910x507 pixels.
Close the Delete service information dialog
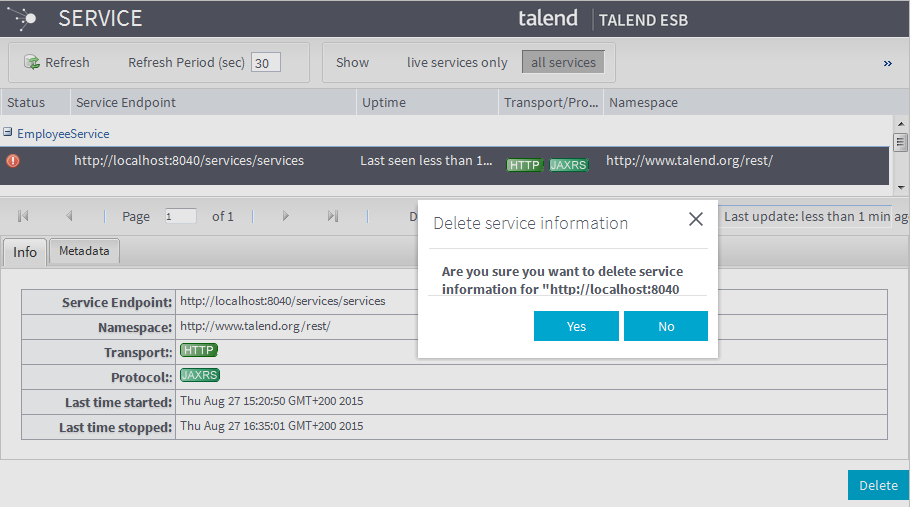(x=695, y=219)
